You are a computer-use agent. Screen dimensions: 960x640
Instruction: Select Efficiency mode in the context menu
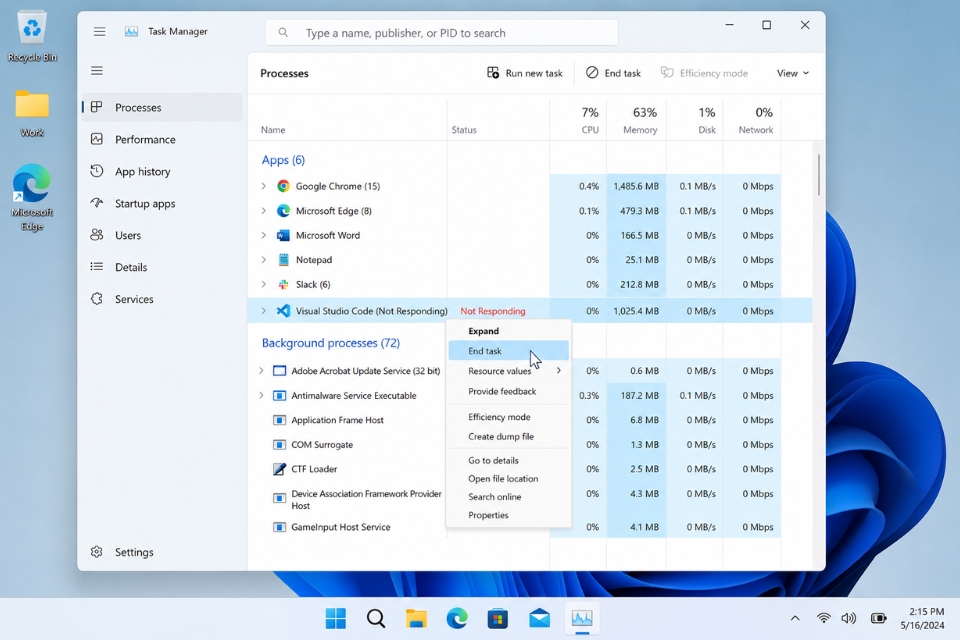509,417
